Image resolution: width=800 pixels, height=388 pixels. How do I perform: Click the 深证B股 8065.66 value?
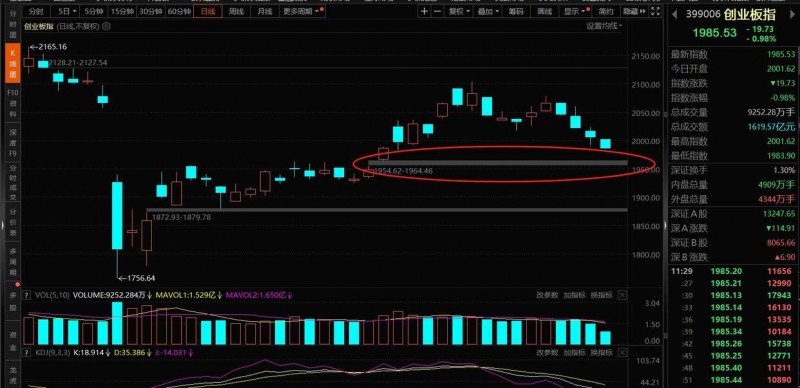tap(780, 243)
